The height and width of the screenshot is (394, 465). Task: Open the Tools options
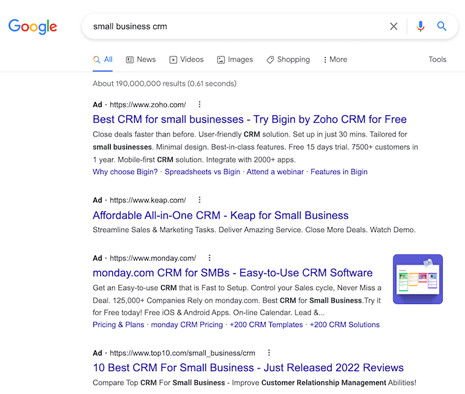click(437, 59)
